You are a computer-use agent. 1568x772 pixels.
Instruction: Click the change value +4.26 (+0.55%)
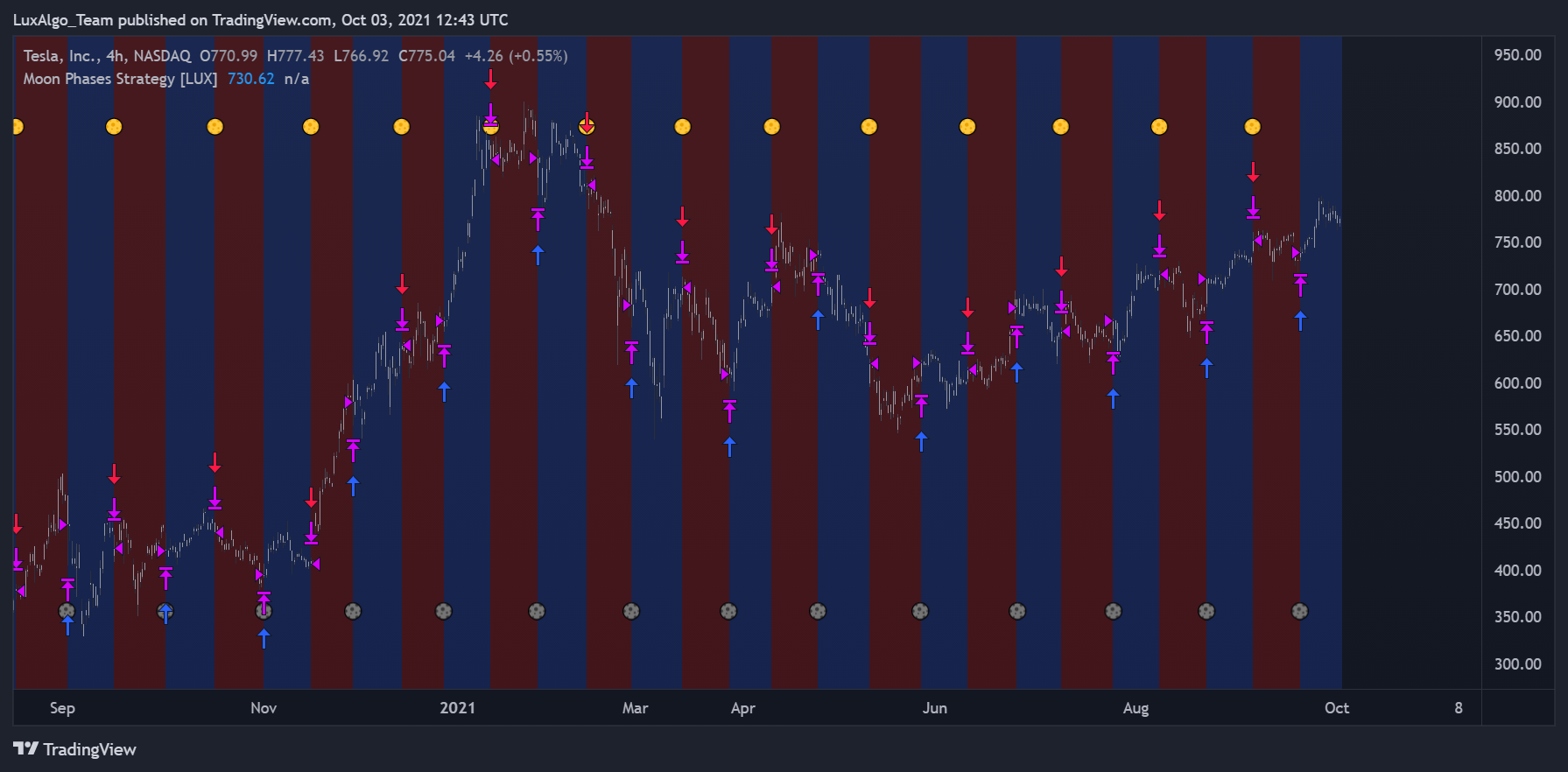click(516, 56)
